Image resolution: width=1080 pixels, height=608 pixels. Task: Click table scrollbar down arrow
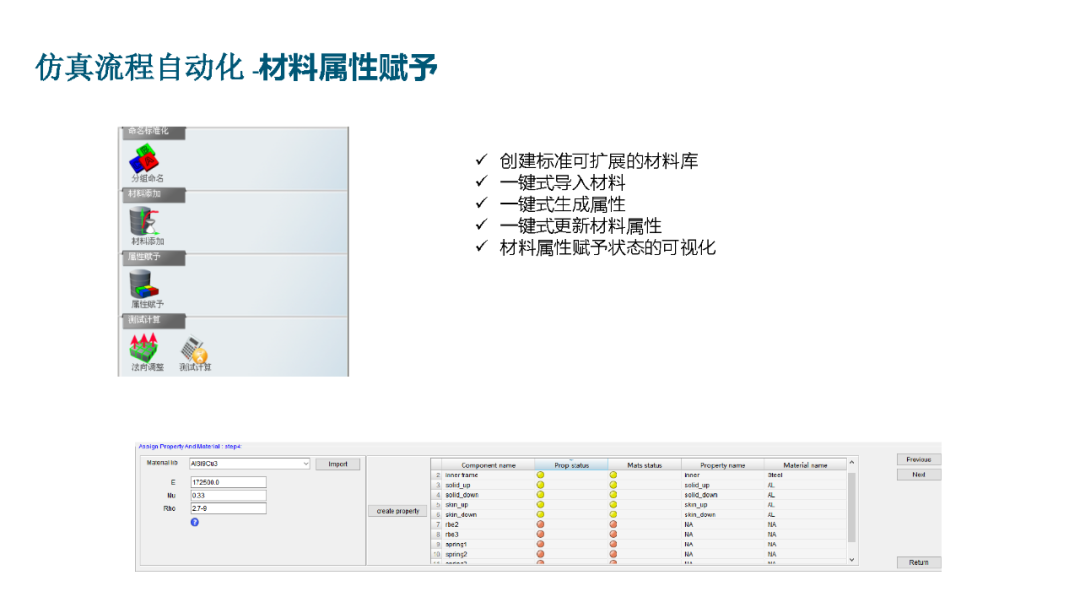852,560
